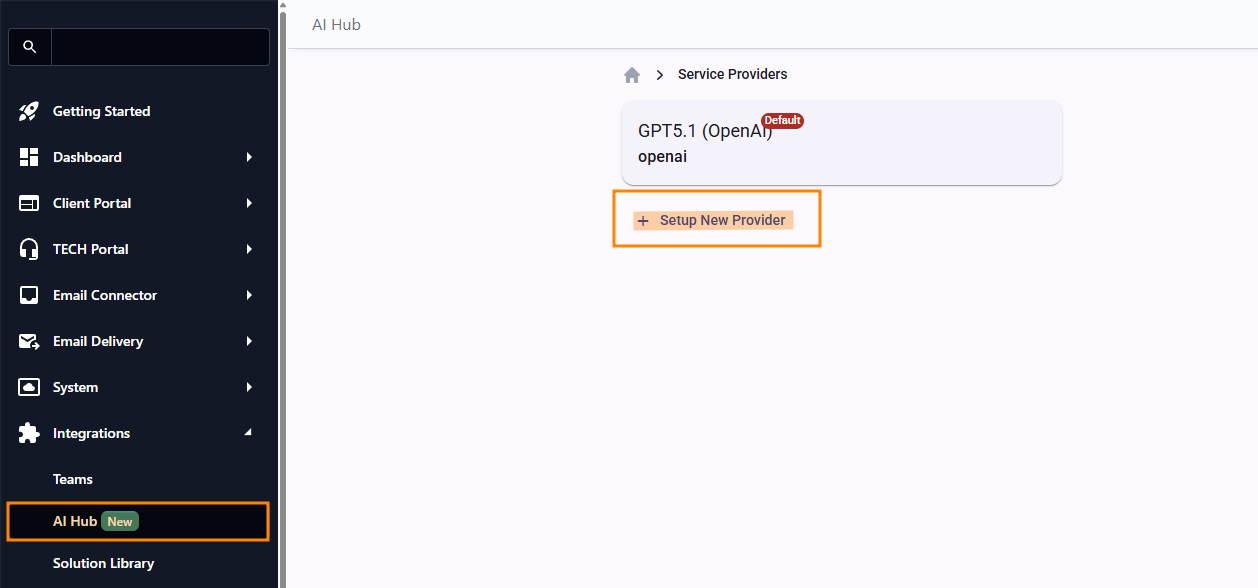Expand the Client Portal submenu arrow

click(249, 203)
